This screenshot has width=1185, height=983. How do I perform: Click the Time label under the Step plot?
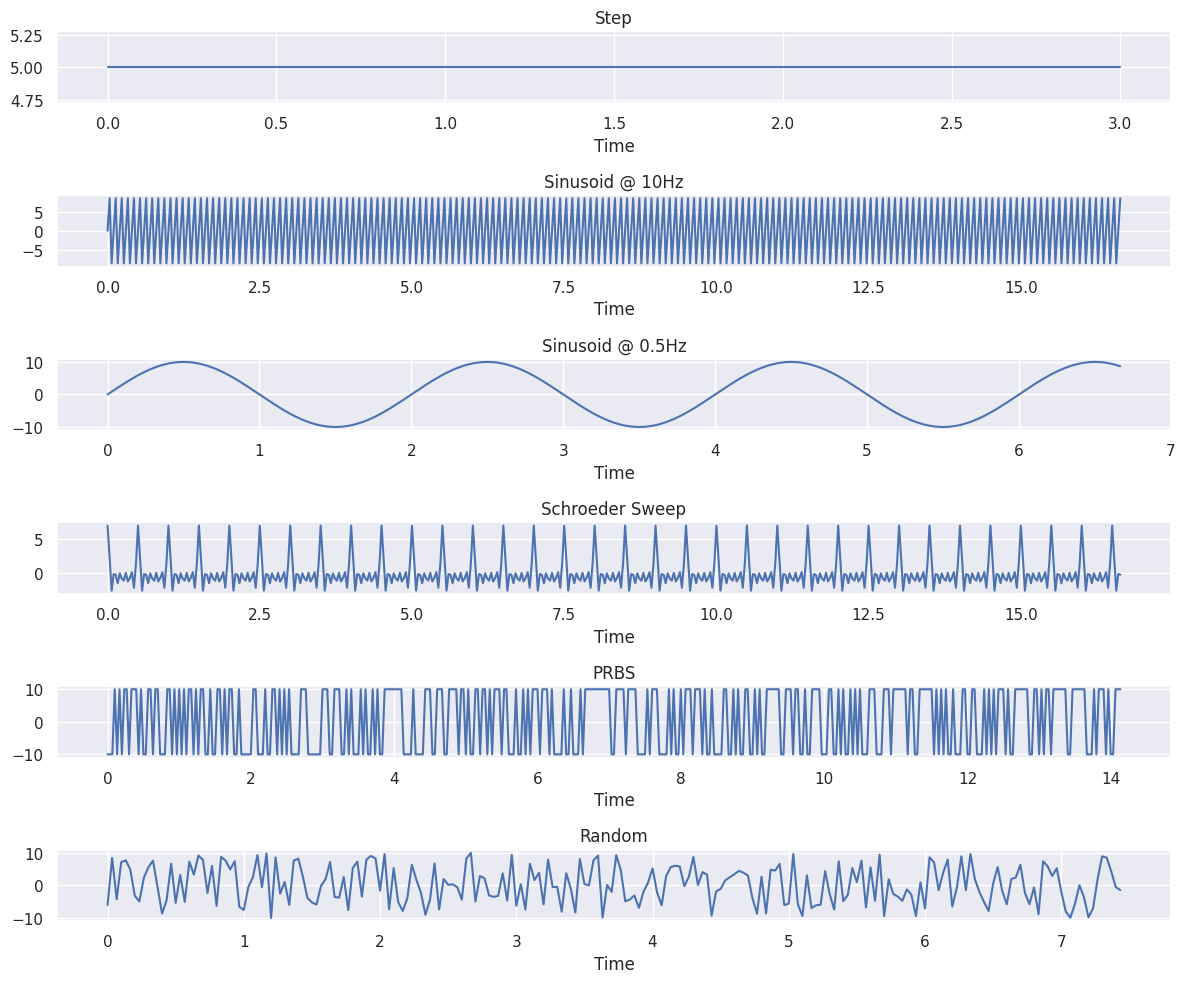(x=613, y=146)
